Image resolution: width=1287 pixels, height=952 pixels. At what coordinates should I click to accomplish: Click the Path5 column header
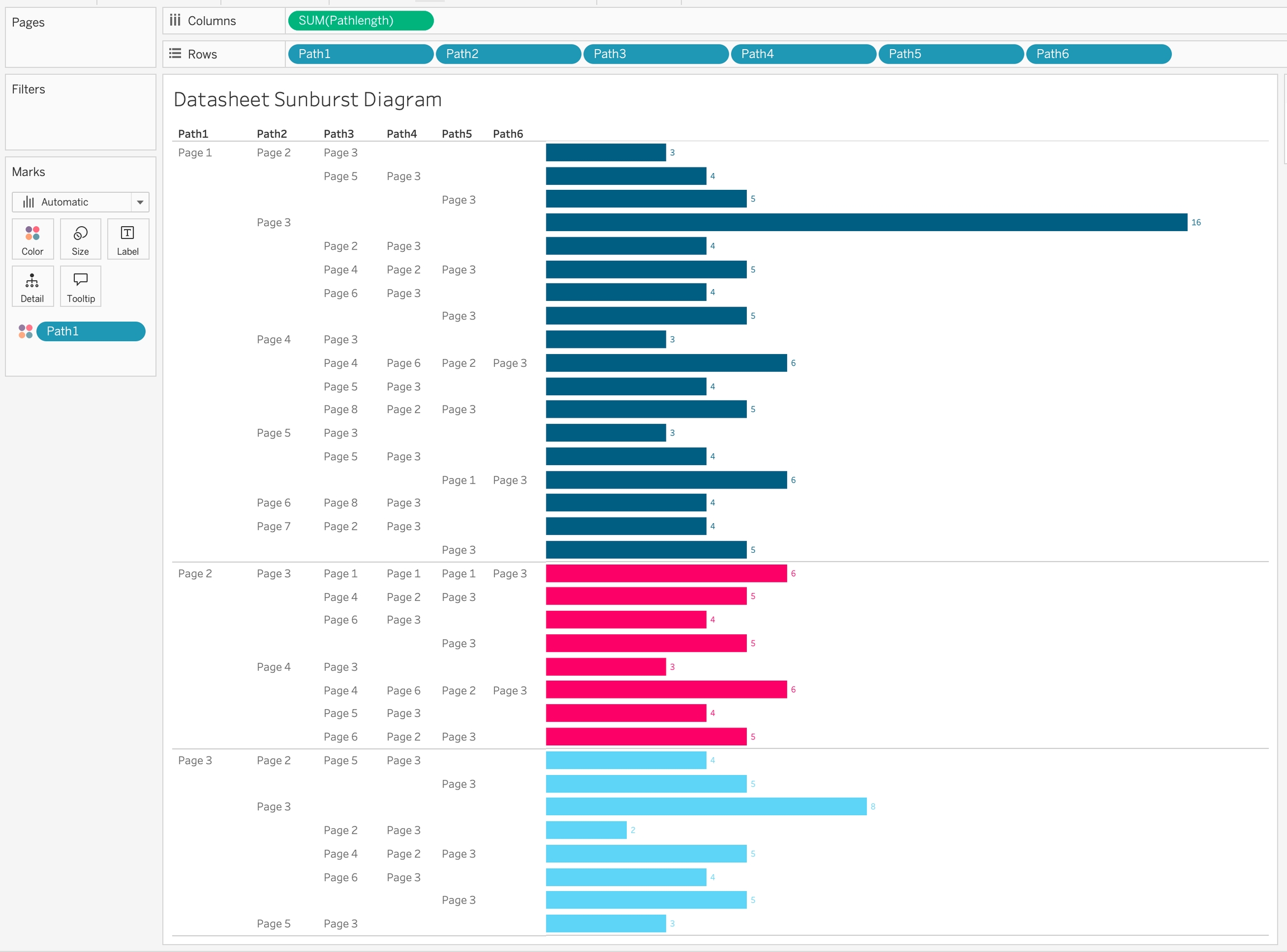pos(456,133)
